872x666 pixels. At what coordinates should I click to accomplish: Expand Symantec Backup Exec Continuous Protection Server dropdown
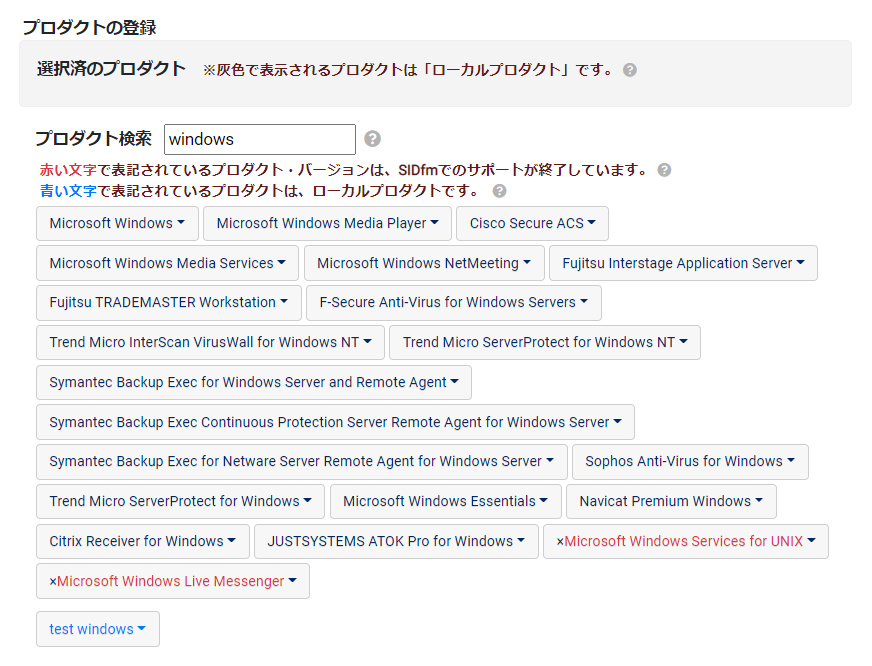click(335, 423)
